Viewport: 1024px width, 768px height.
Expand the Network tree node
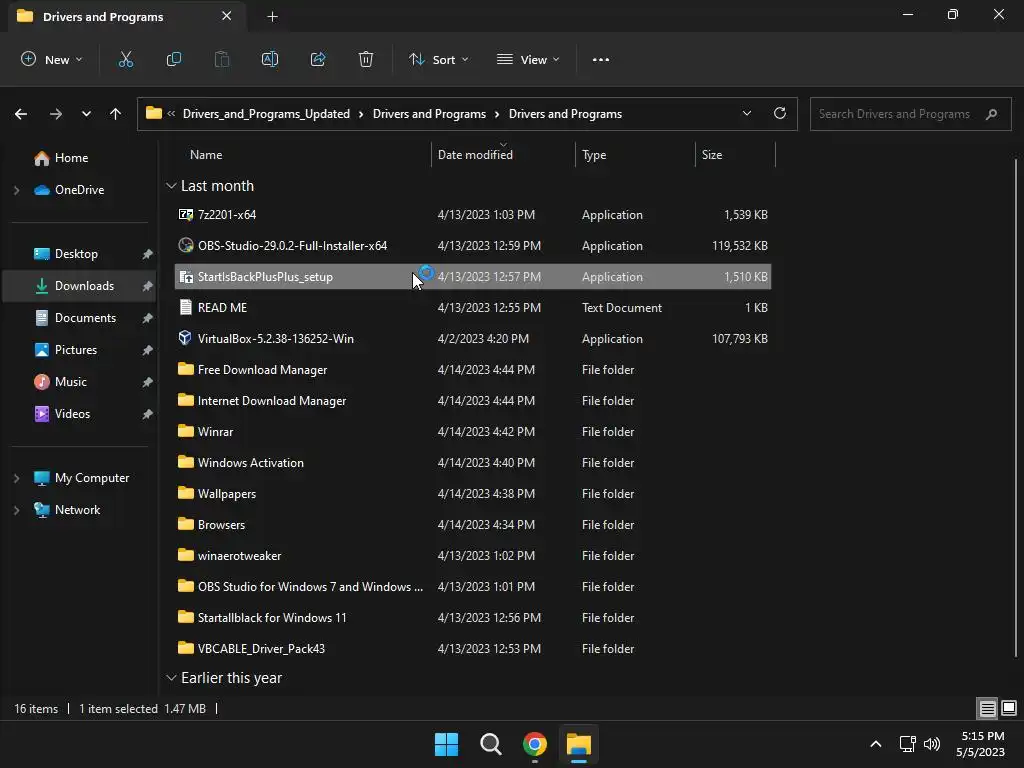17,510
